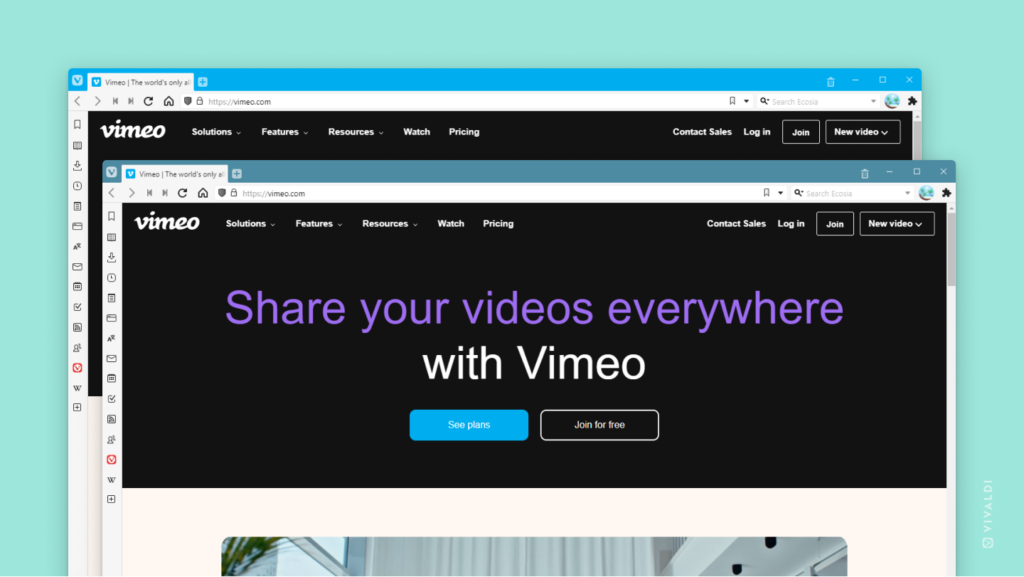Expand Solutions menu in front window
Image resolution: width=1024 pixels, height=577 pixels.
tap(251, 224)
